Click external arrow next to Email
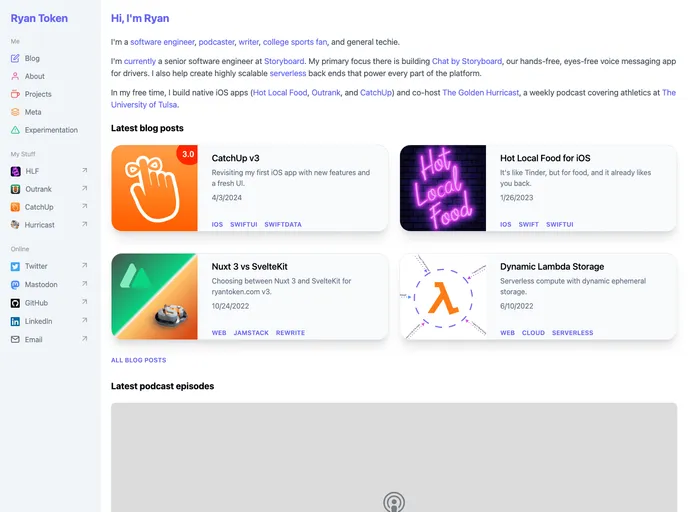The image size is (688, 512). [85, 339]
